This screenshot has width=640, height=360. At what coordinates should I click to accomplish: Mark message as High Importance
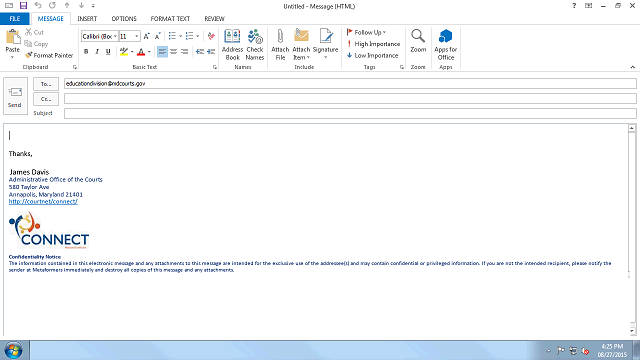373,44
